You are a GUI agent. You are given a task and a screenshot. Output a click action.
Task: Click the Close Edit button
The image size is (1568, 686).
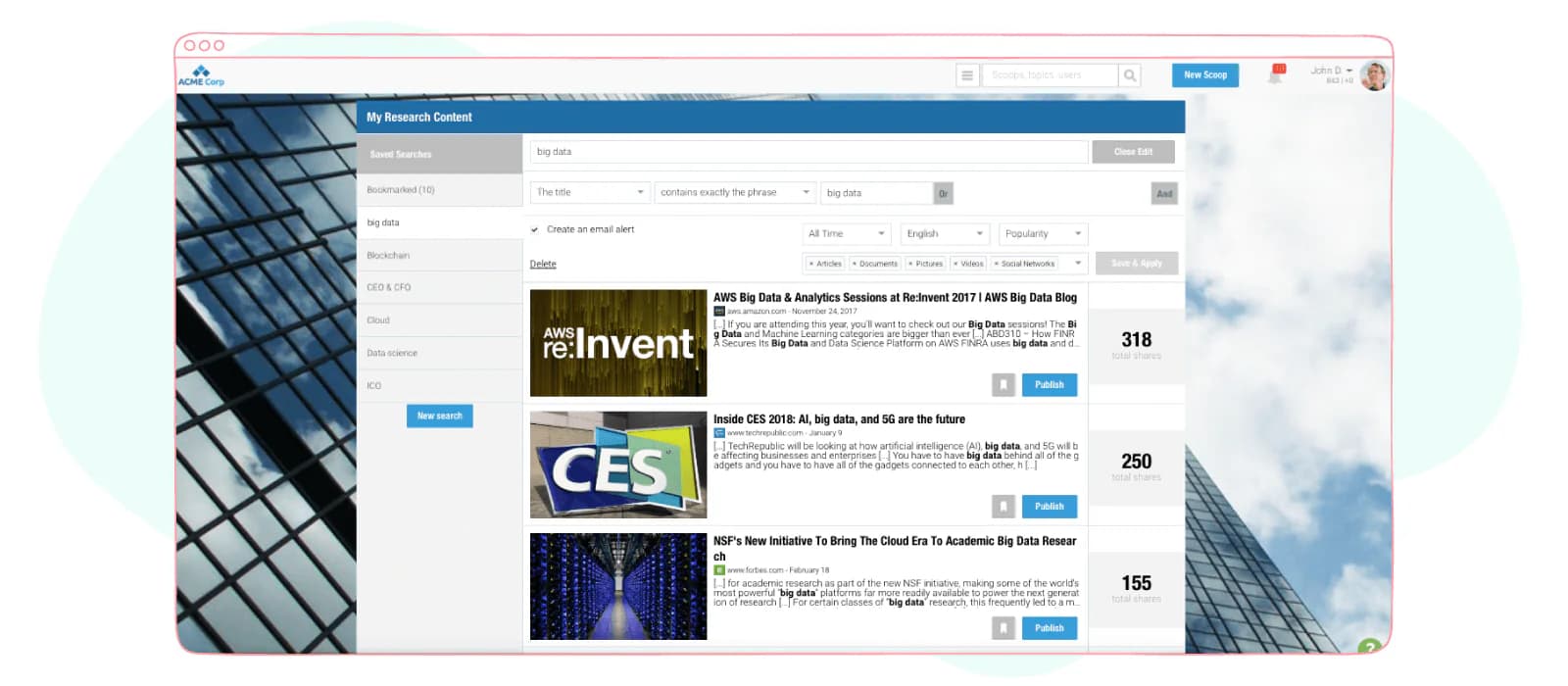pyautogui.click(x=1133, y=152)
